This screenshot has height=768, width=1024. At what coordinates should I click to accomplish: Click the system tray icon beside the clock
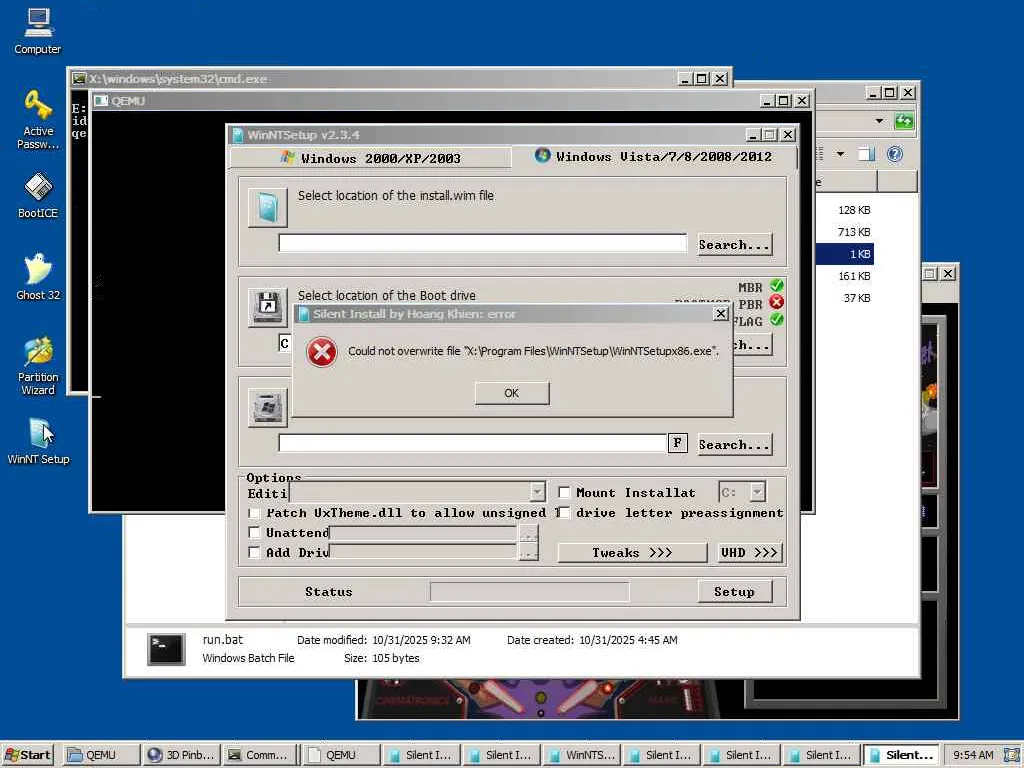(1011, 755)
